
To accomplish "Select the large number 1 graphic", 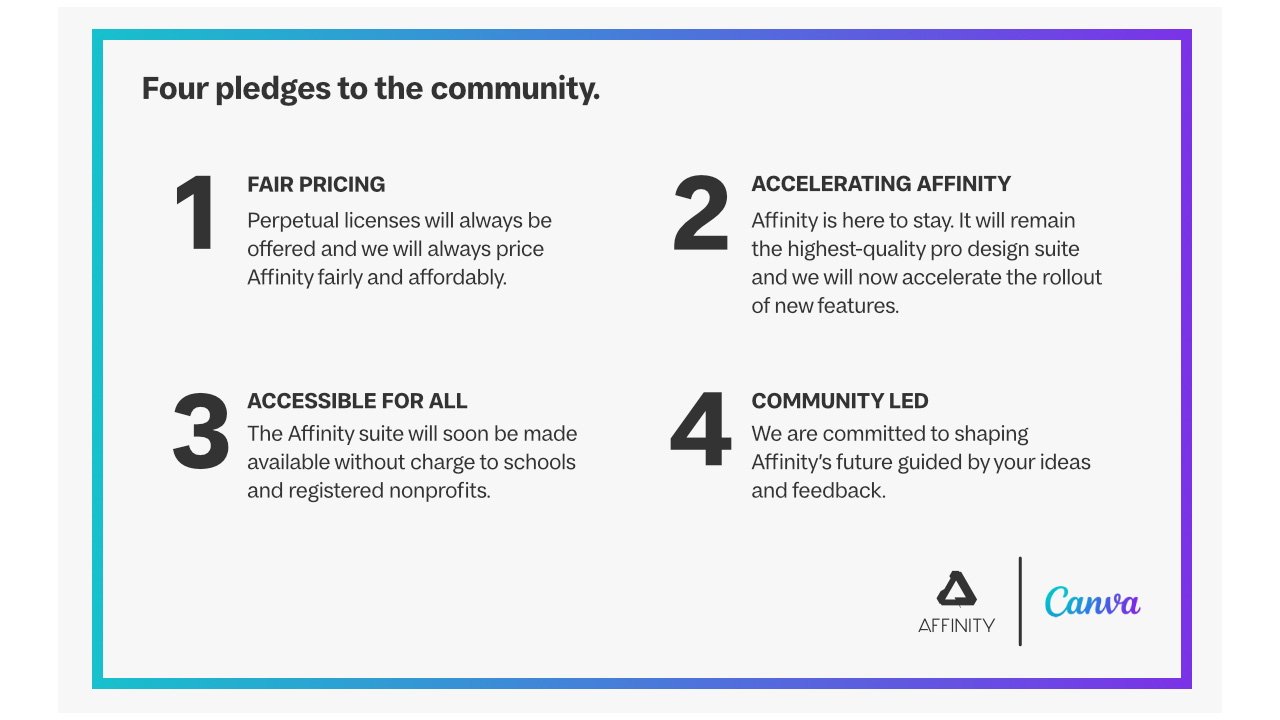I will pyautogui.click(x=194, y=213).
